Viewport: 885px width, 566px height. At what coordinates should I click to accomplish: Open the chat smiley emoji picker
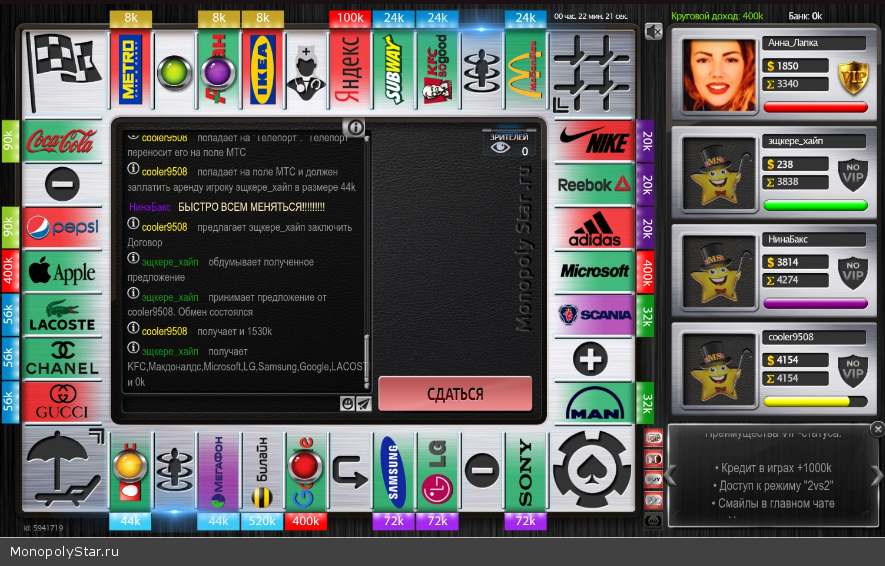347,403
